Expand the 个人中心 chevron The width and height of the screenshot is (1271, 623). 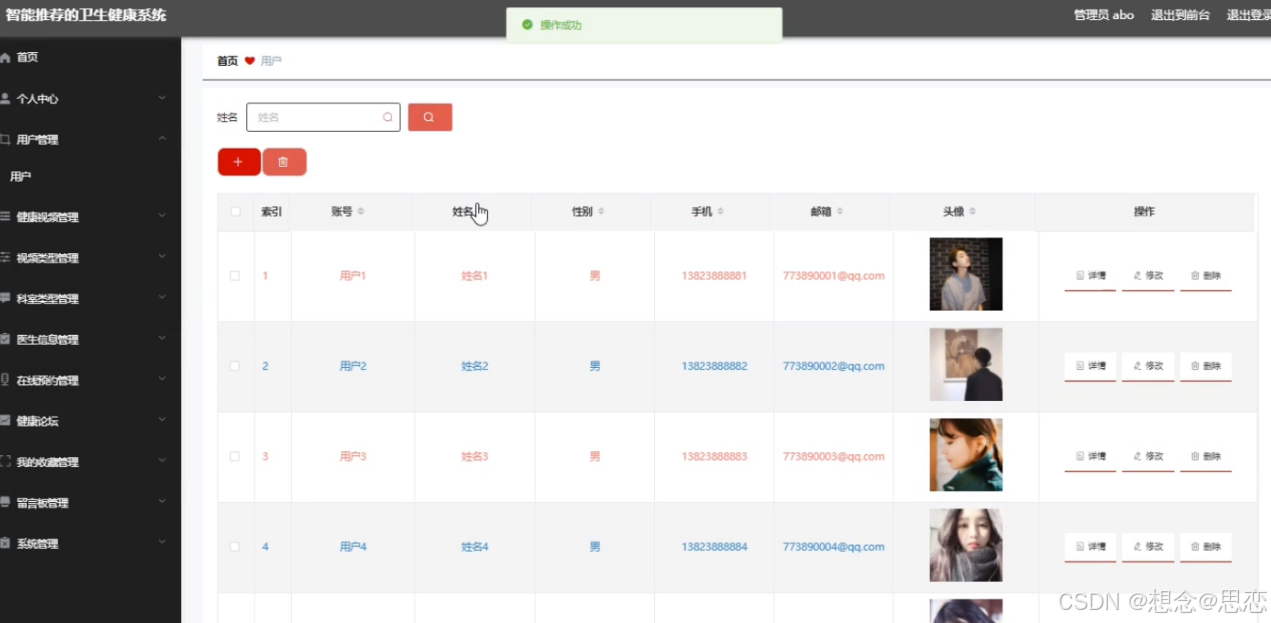(162, 98)
